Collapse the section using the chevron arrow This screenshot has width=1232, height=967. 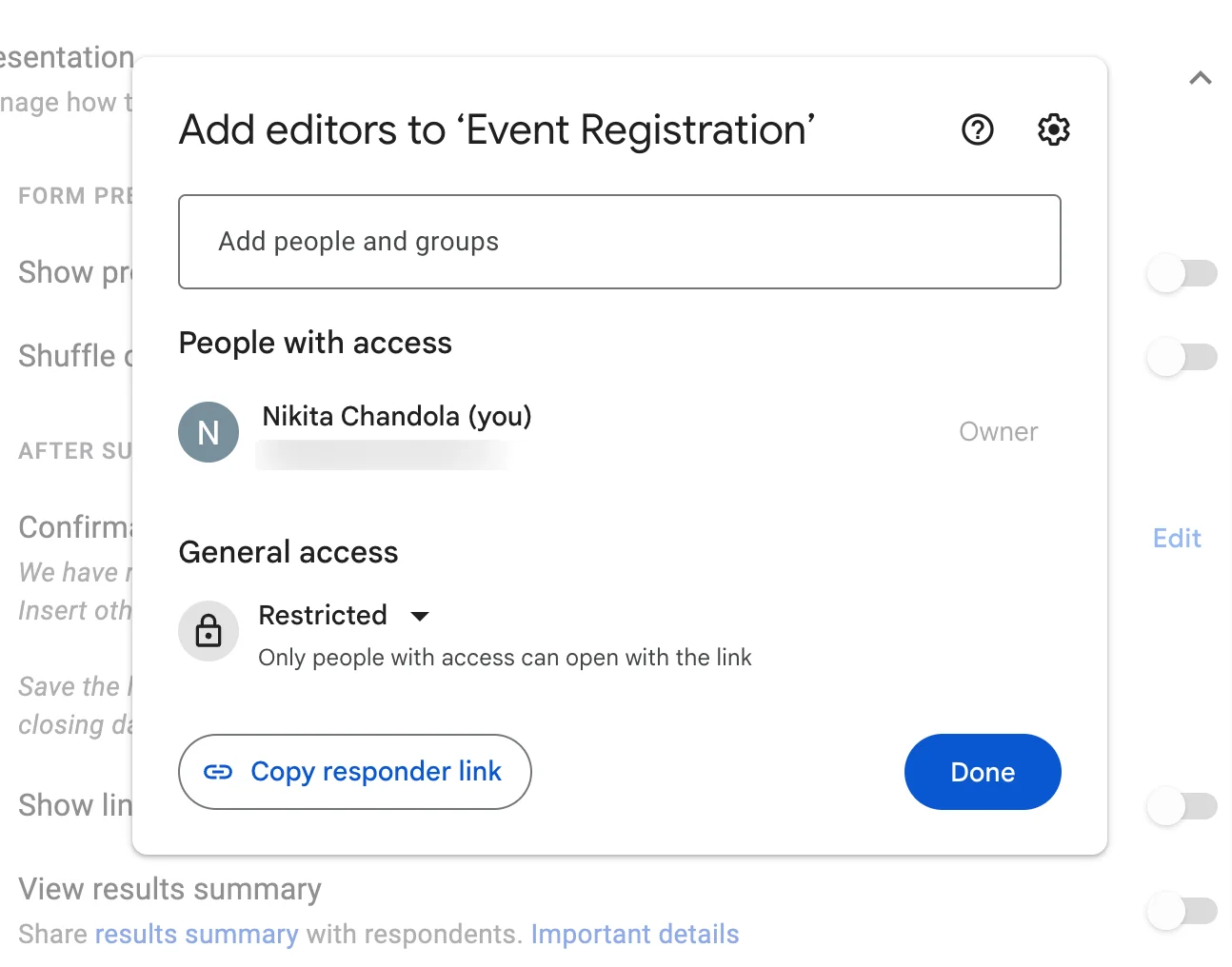tap(1200, 78)
